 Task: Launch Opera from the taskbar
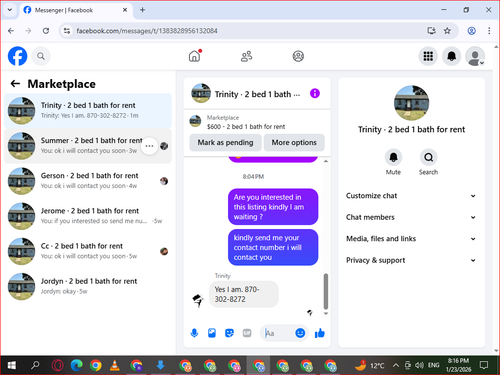point(58,365)
